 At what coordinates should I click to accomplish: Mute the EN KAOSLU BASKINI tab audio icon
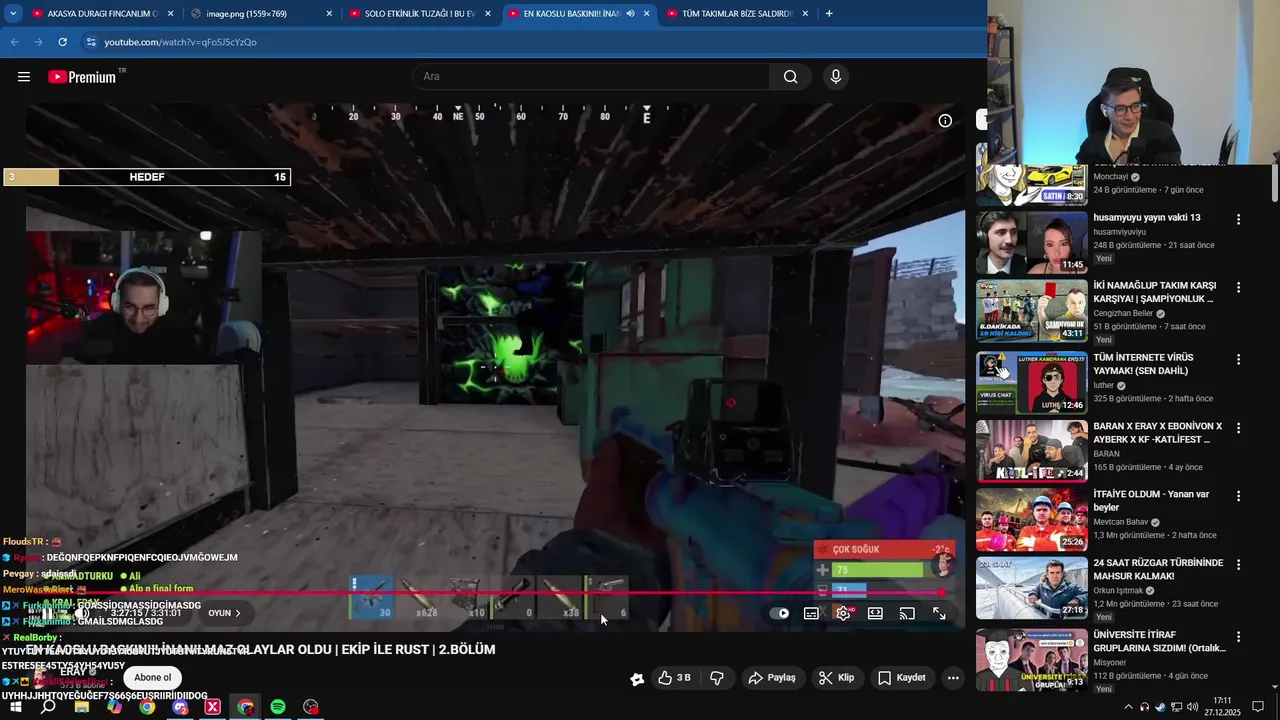click(x=631, y=14)
